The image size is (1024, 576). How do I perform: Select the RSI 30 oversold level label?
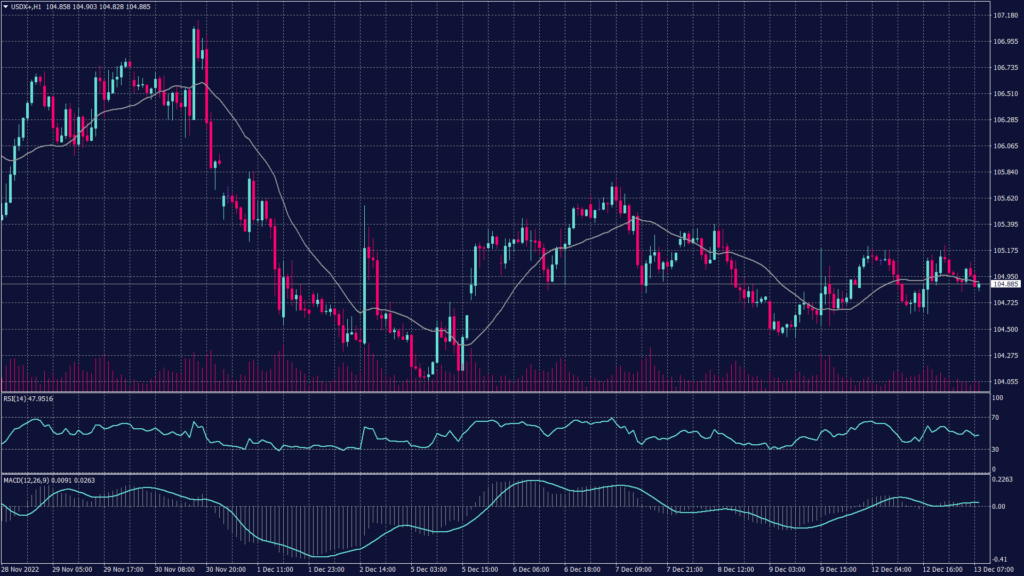996,449
